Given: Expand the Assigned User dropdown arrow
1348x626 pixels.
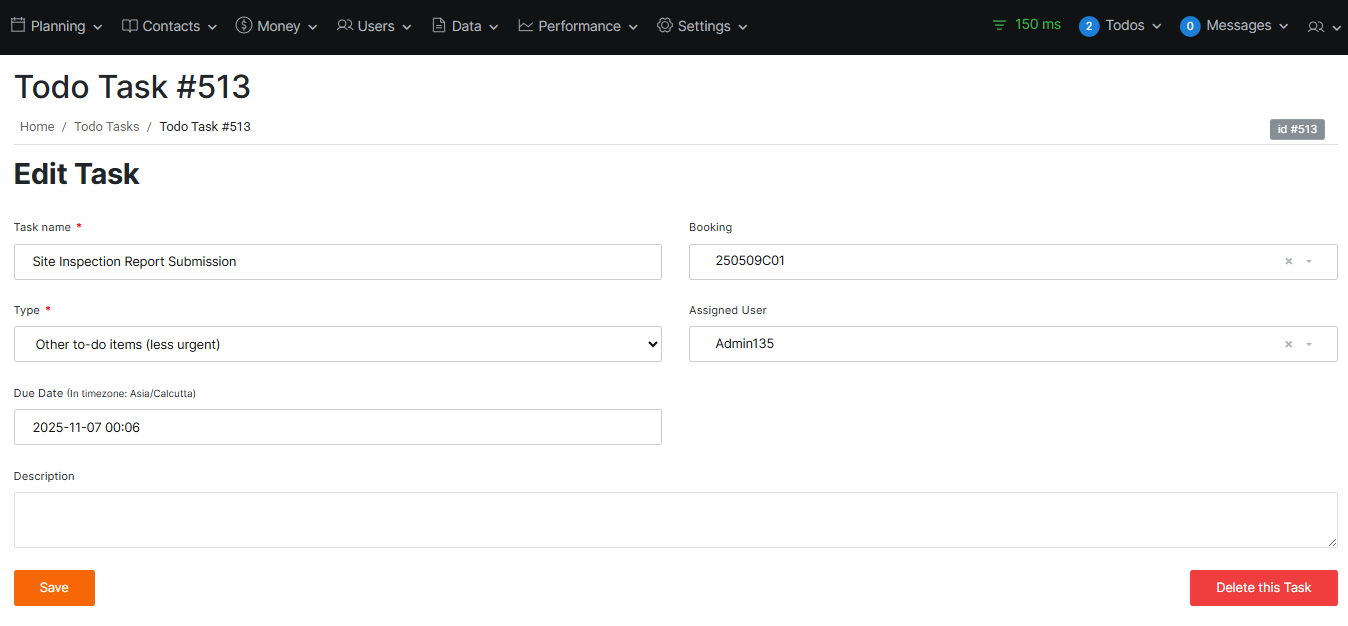Looking at the screenshot, I should tap(1309, 344).
